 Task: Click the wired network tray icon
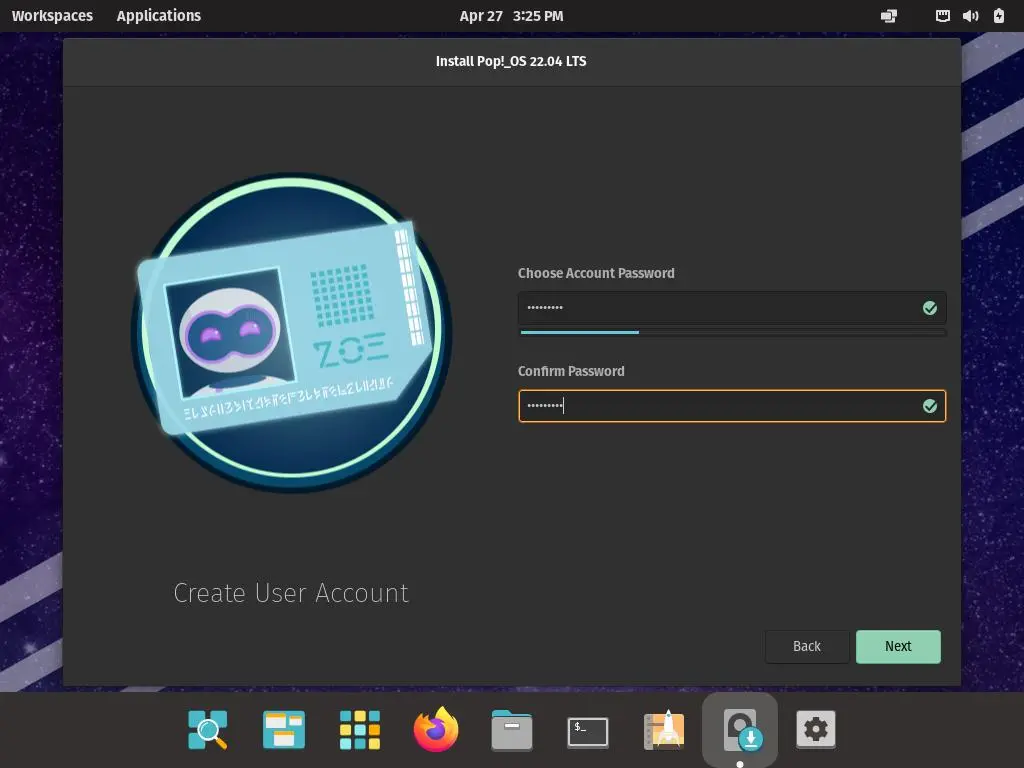pyautogui.click(x=942, y=16)
